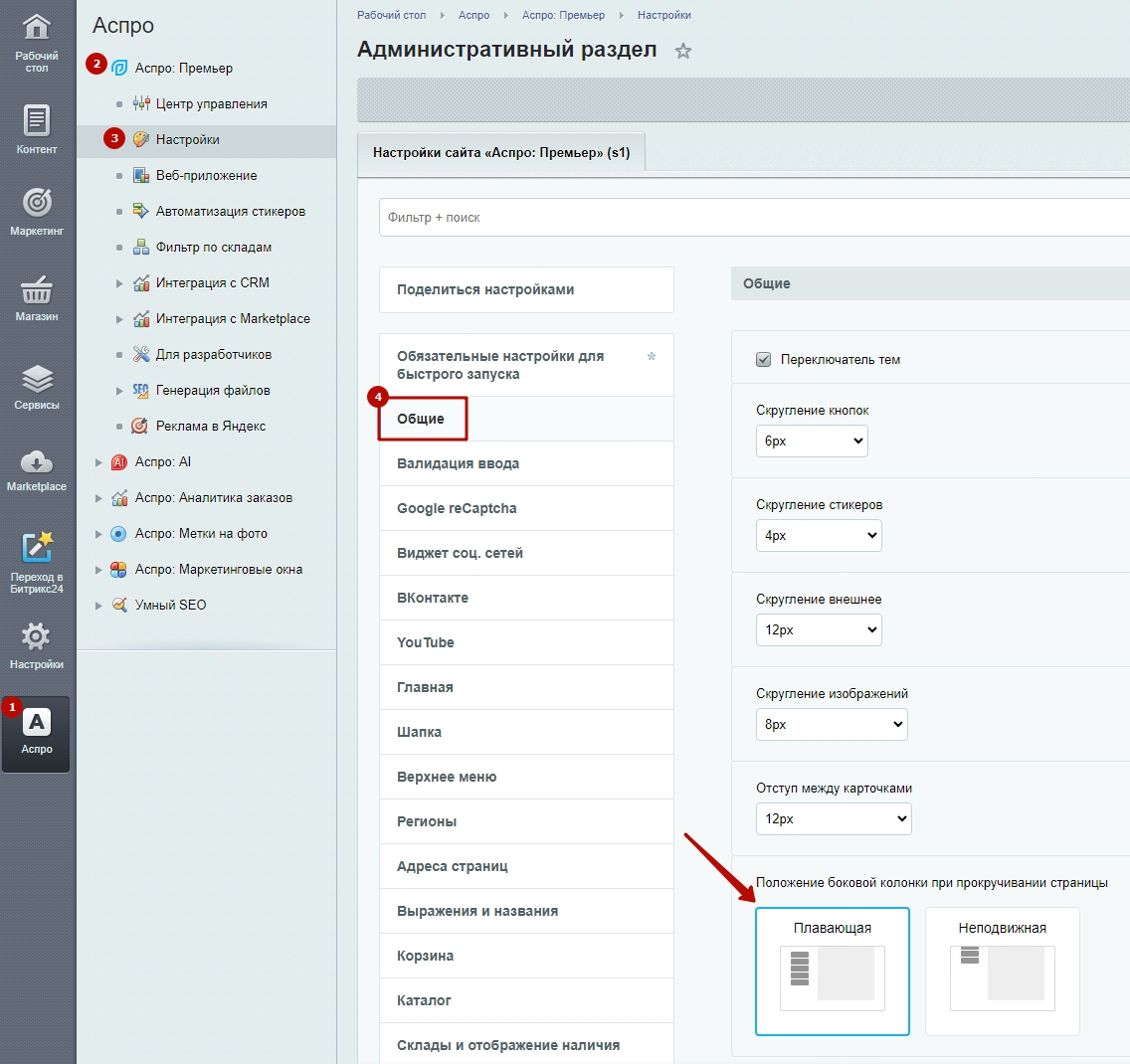Click the Аспро: AI red icon

point(119,461)
